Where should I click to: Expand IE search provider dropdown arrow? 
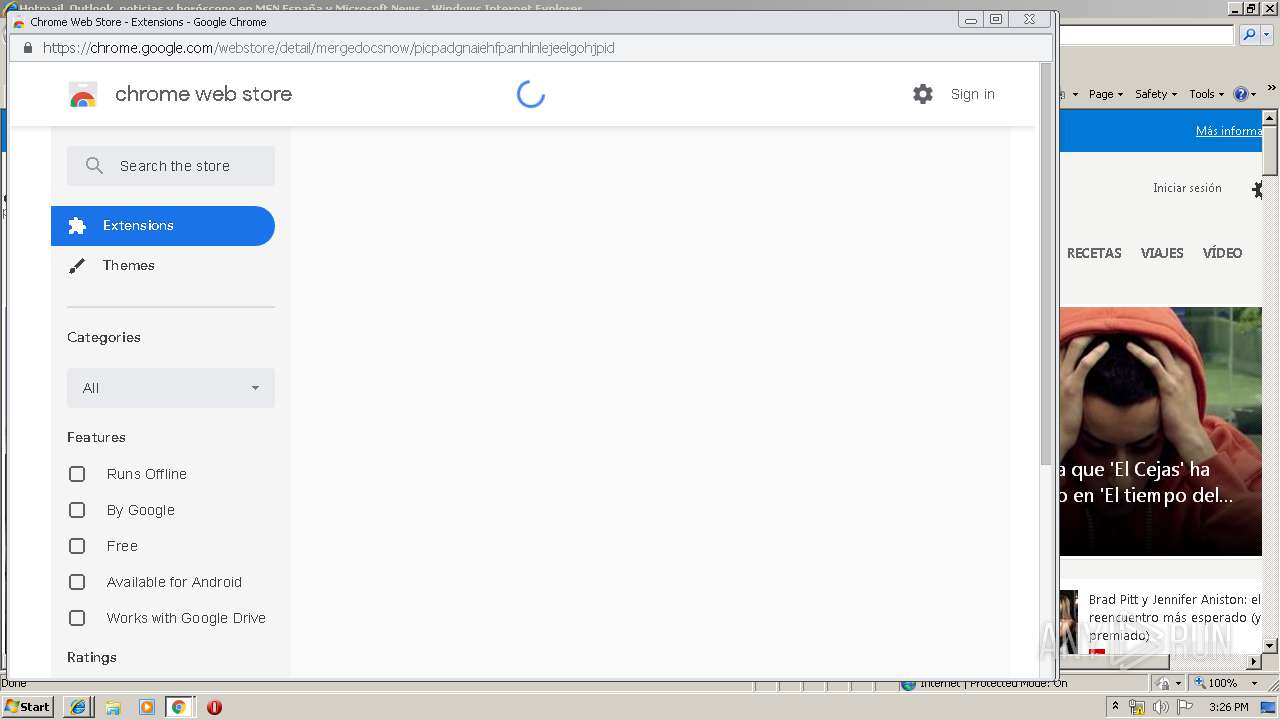pyautogui.click(x=1268, y=35)
